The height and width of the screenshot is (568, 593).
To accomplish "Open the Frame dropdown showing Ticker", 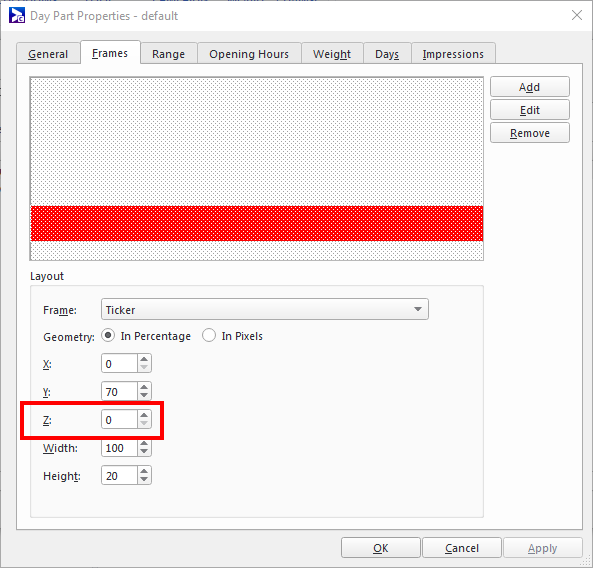I will [x=265, y=309].
